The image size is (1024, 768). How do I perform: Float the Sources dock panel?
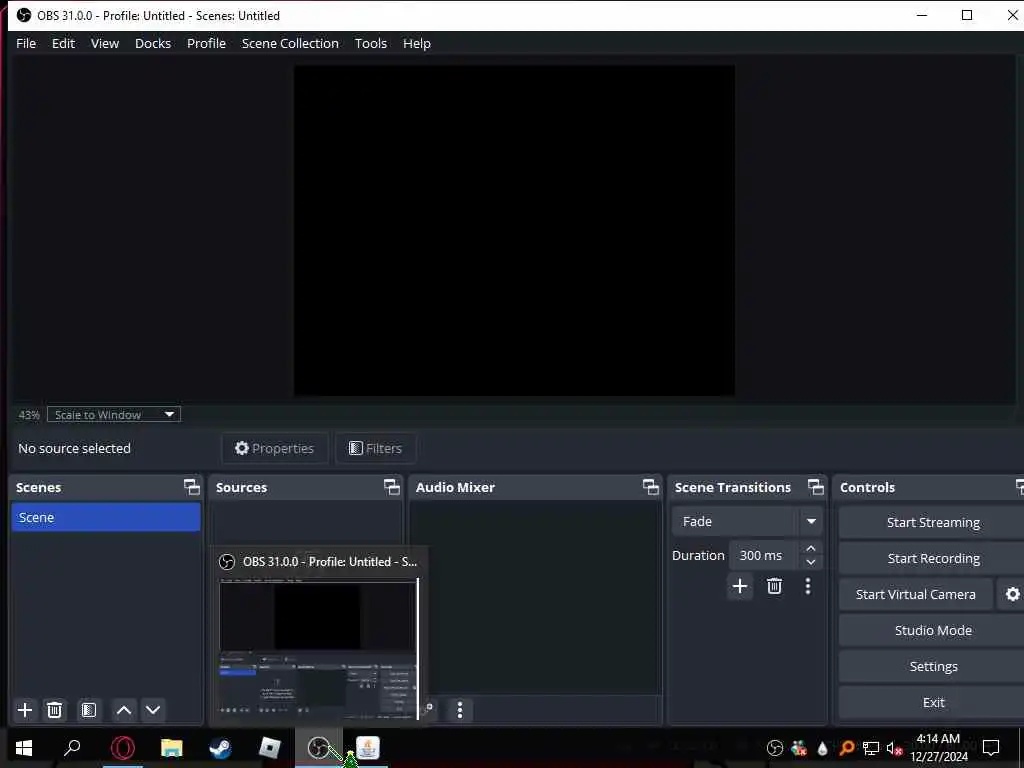391,487
